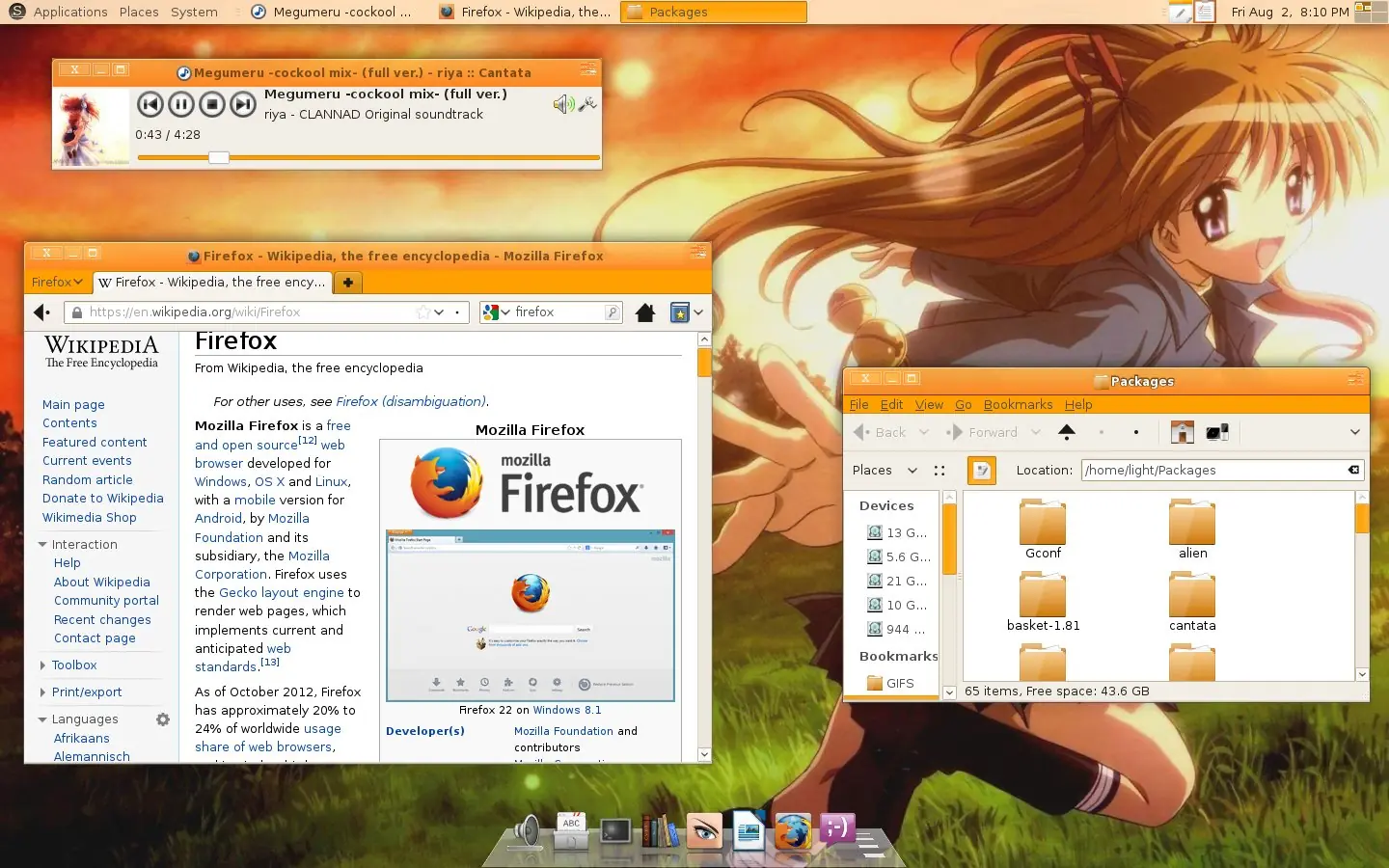Image resolution: width=1389 pixels, height=868 pixels.
Task: Click the Home folder icon in Packages toolbar
Action: (x=1182, y=432)
